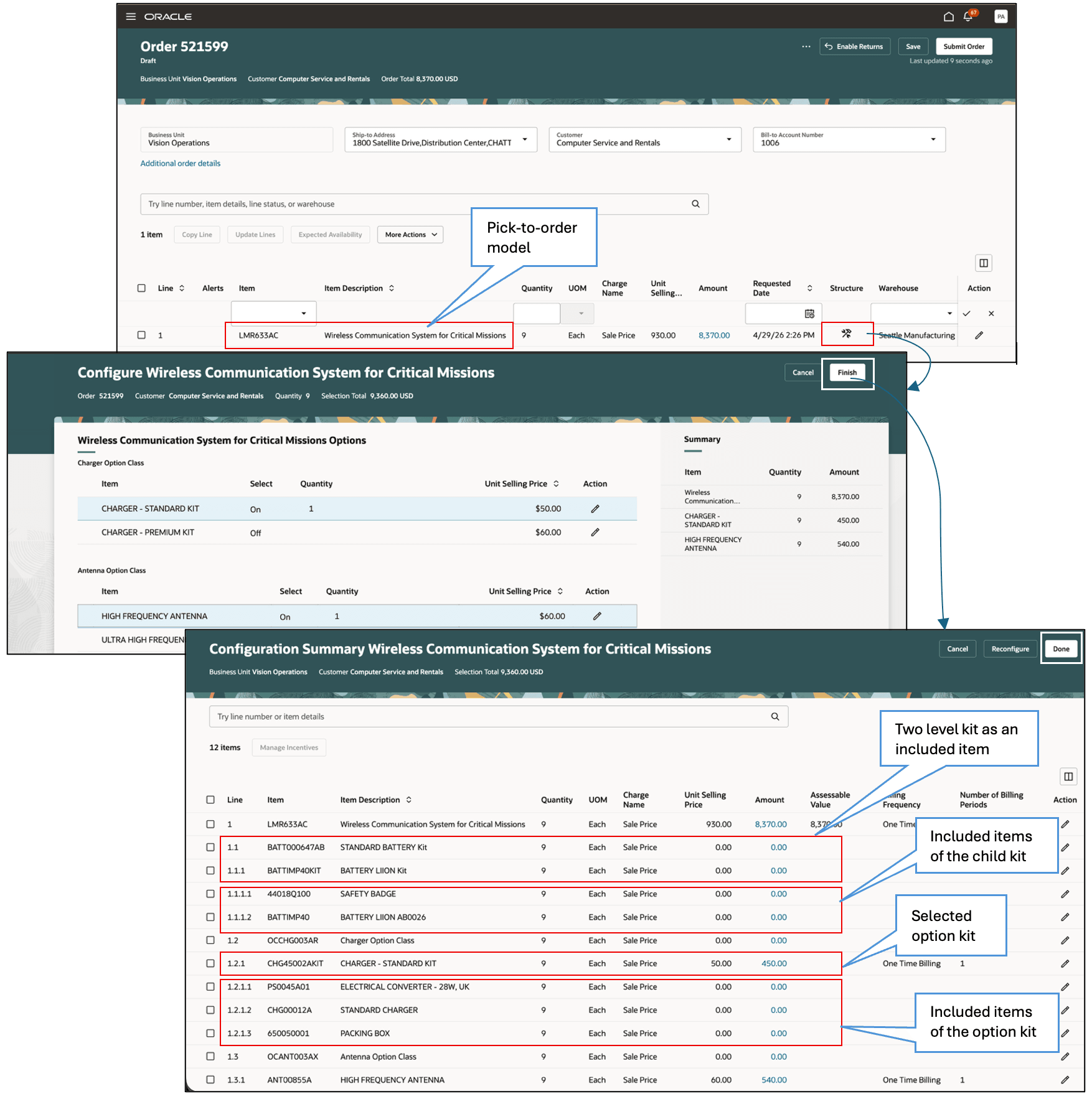Check the LMR633AC line checkbox in summary
This screenshot has height=1099, width=1092.
click(210, 824)
